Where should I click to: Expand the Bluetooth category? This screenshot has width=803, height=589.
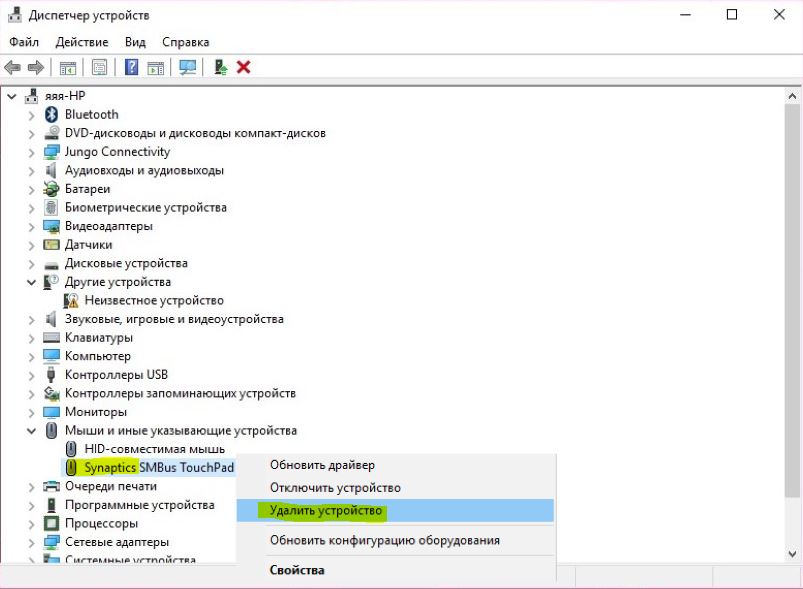[31, 115]
